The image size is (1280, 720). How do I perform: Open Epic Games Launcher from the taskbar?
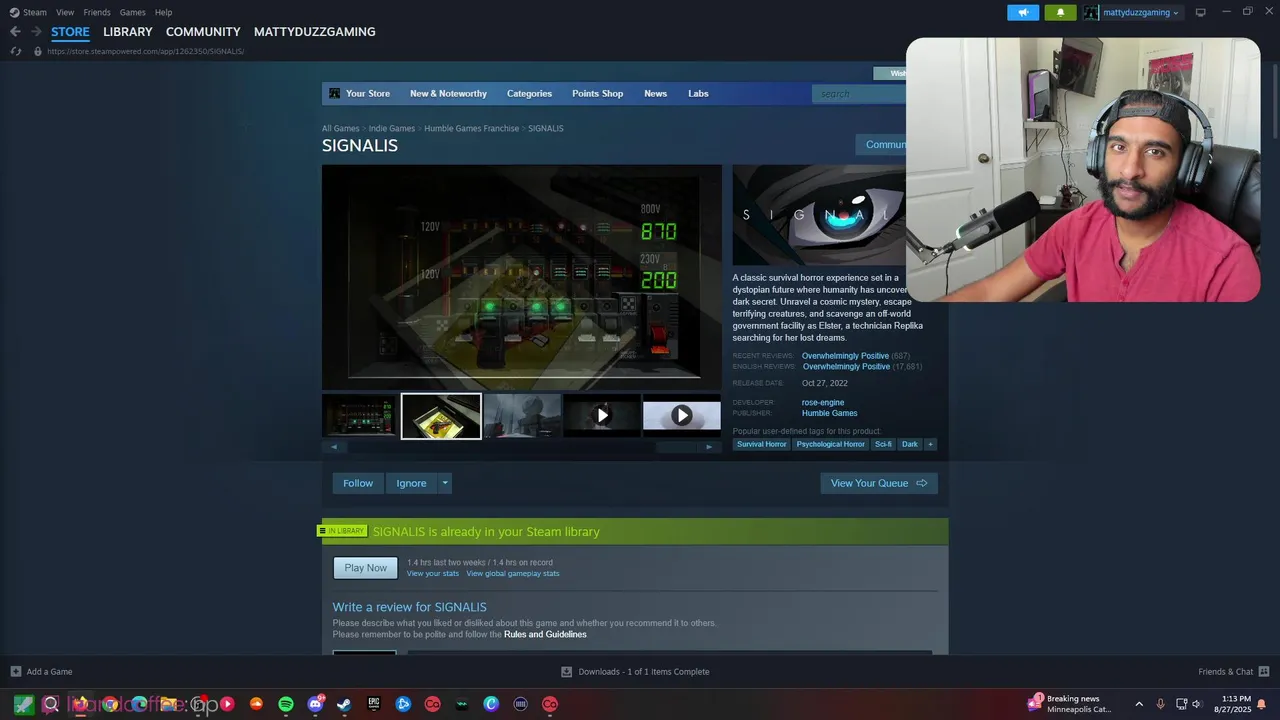click(374, 704)
